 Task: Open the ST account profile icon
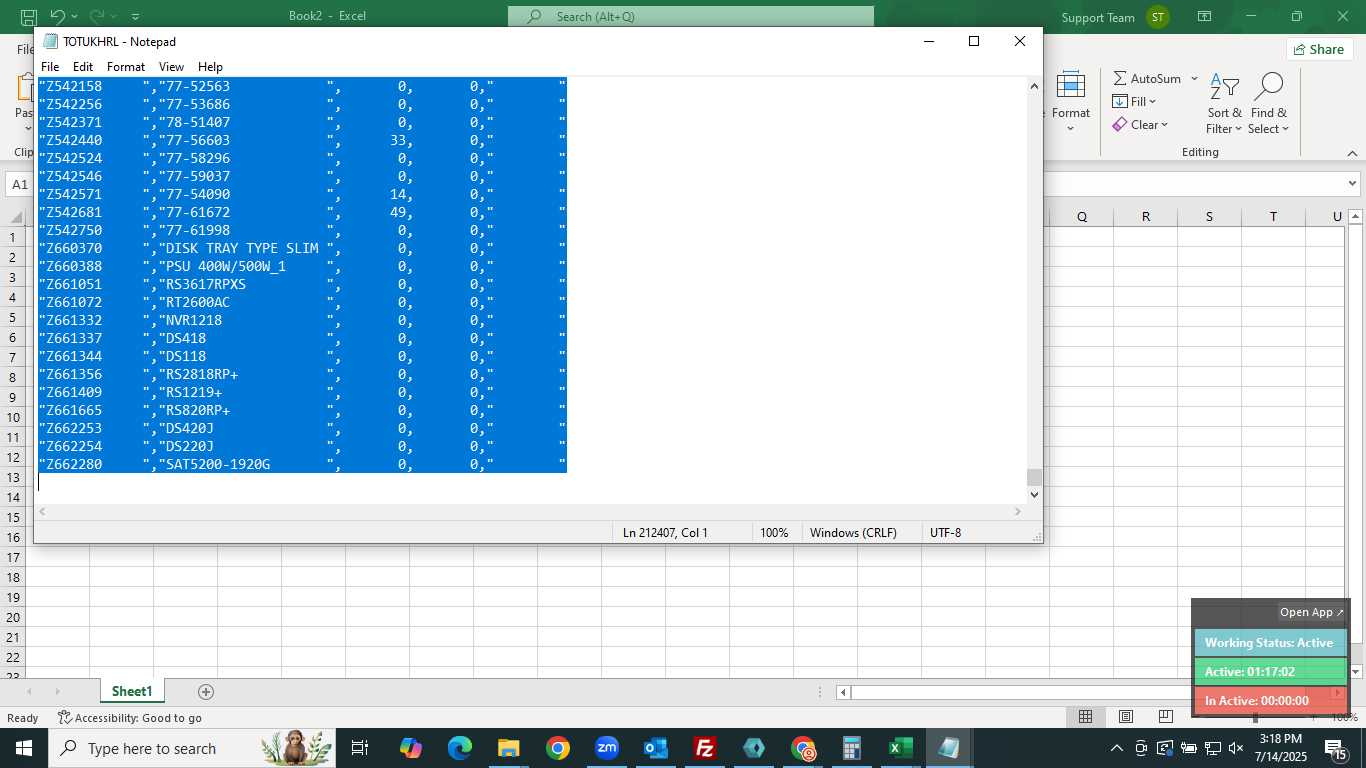coord(1158,17)
